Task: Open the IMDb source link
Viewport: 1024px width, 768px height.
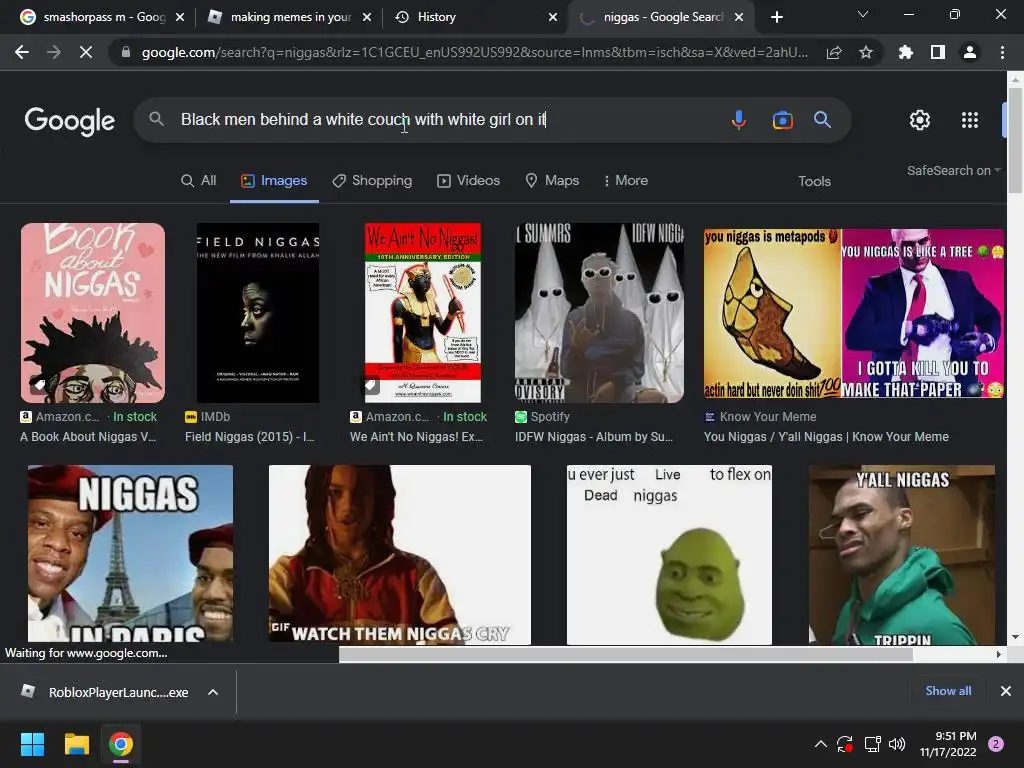Action: click(208, 417)
